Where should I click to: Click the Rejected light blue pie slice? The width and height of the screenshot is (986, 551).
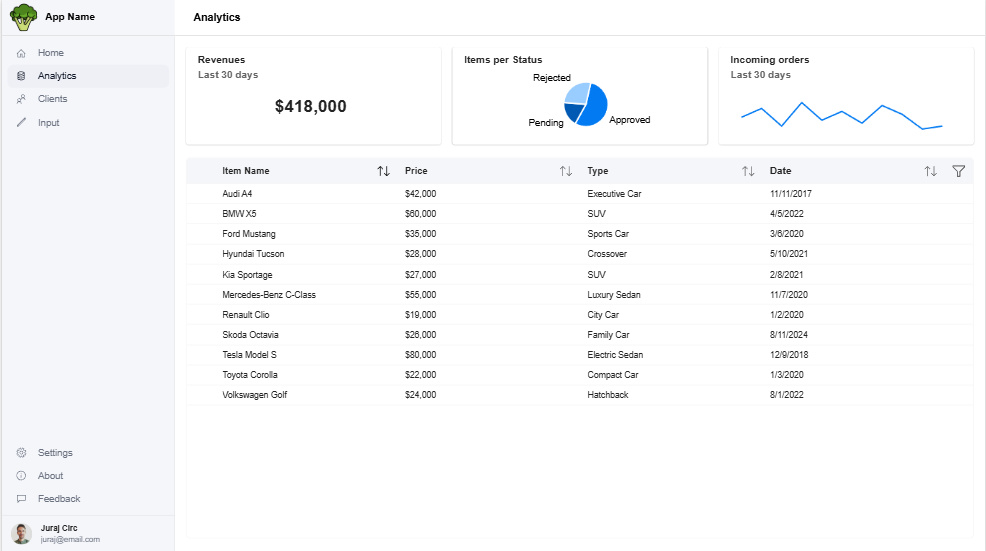pyautogui.click(x=577, y=92)
